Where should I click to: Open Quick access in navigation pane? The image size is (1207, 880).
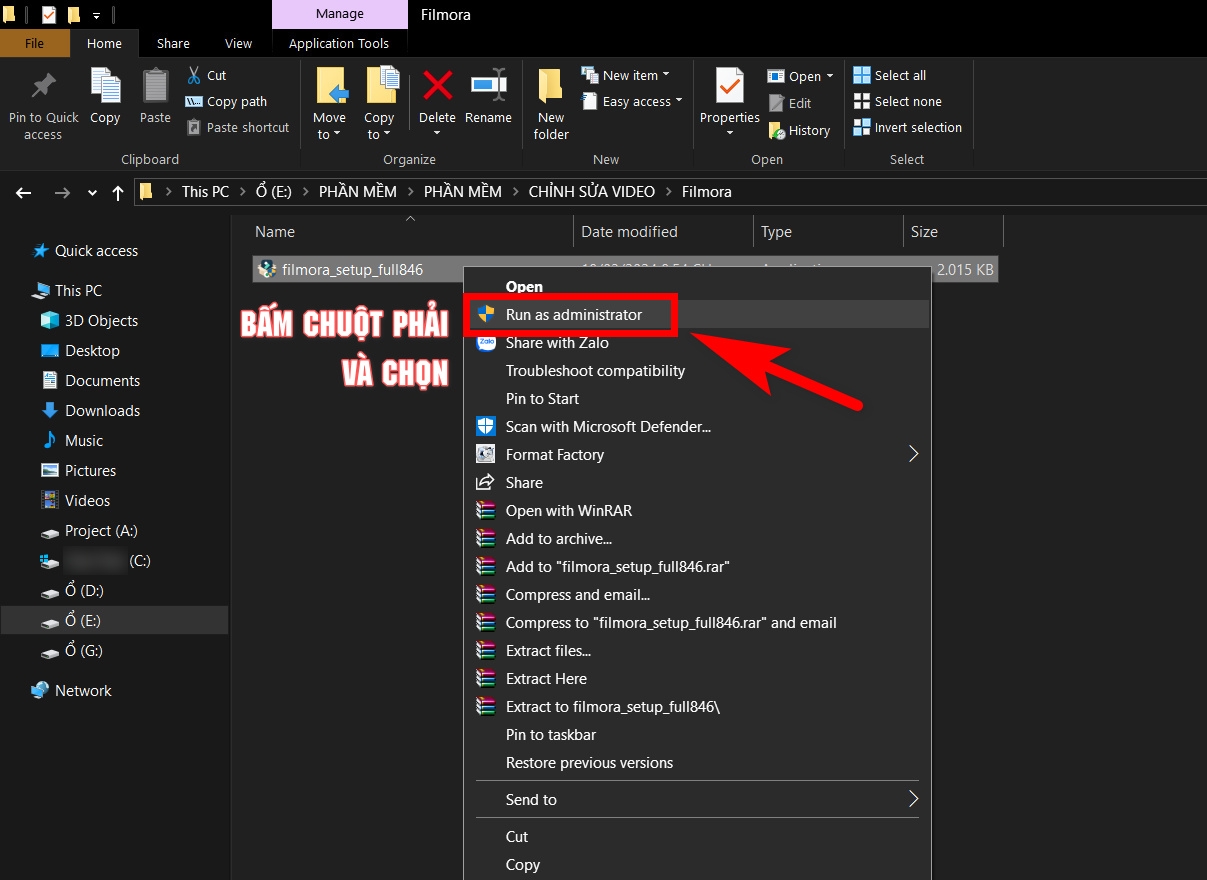(x=96, y=250)
